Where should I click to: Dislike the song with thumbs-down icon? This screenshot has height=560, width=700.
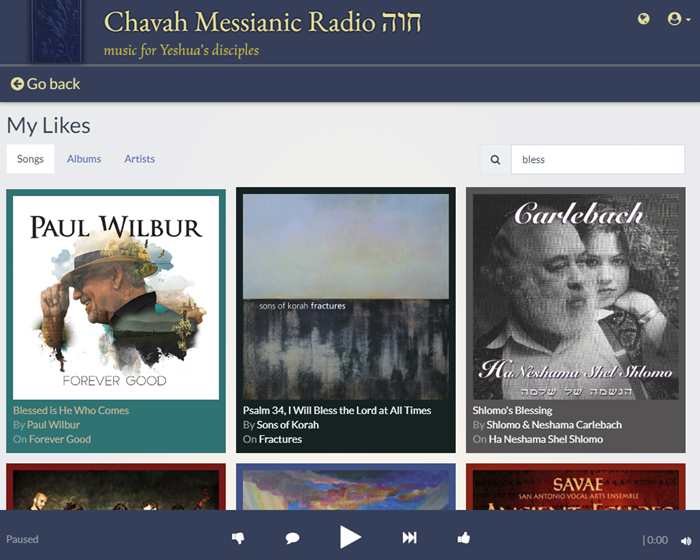[238, 538]
